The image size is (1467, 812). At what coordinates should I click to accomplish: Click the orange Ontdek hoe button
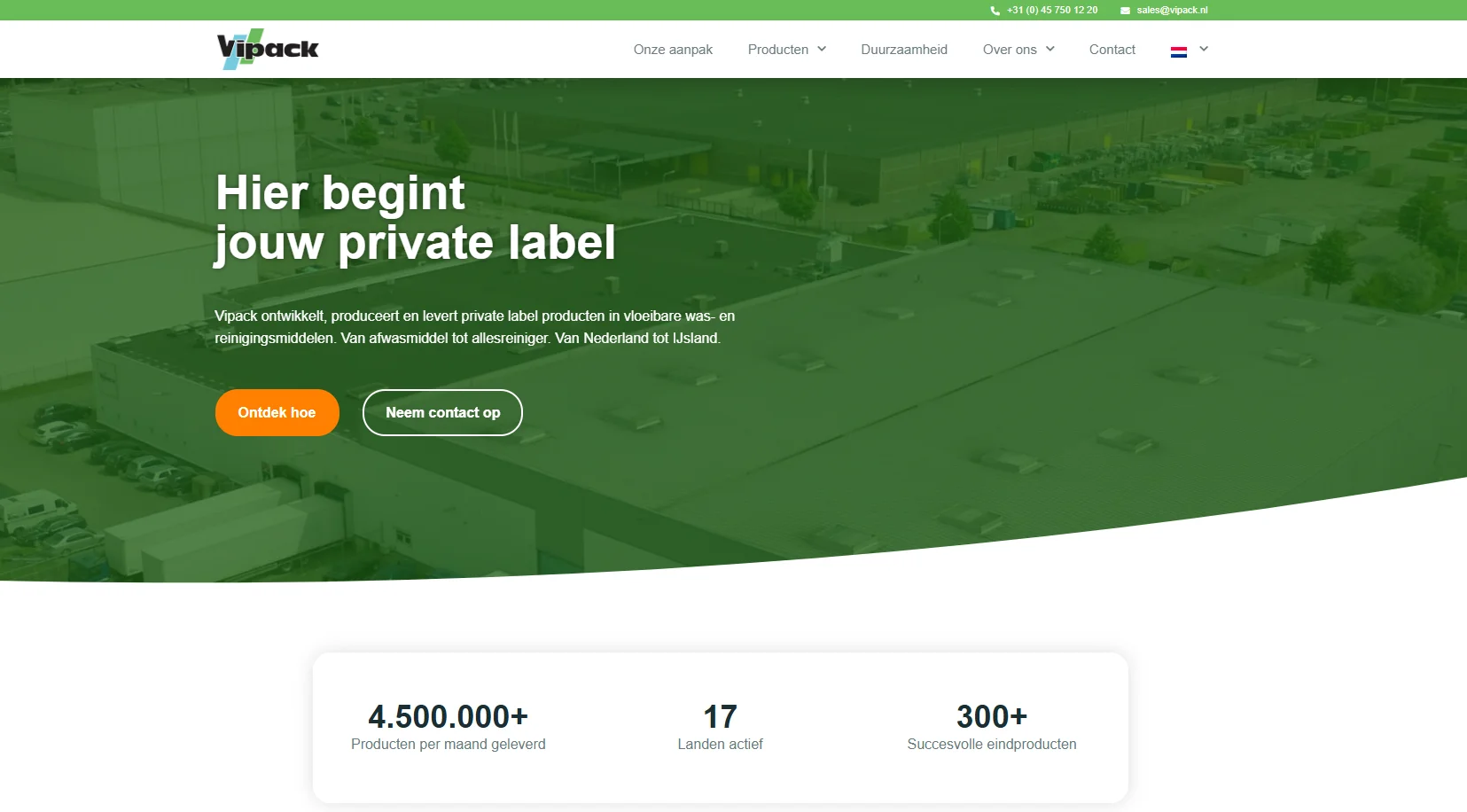(x=277, y=412)
